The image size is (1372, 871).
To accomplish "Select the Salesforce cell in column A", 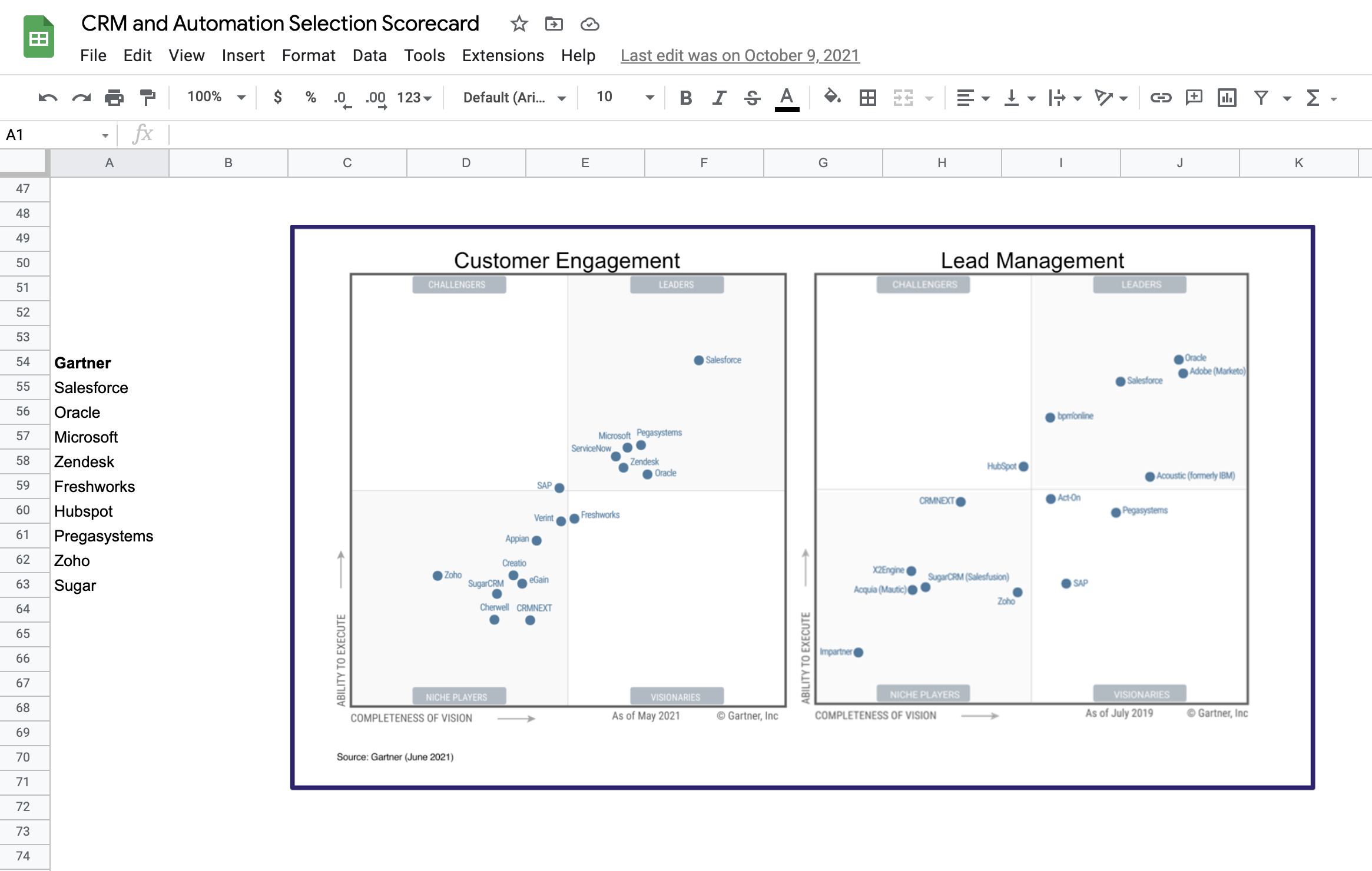I will point(110,387).
